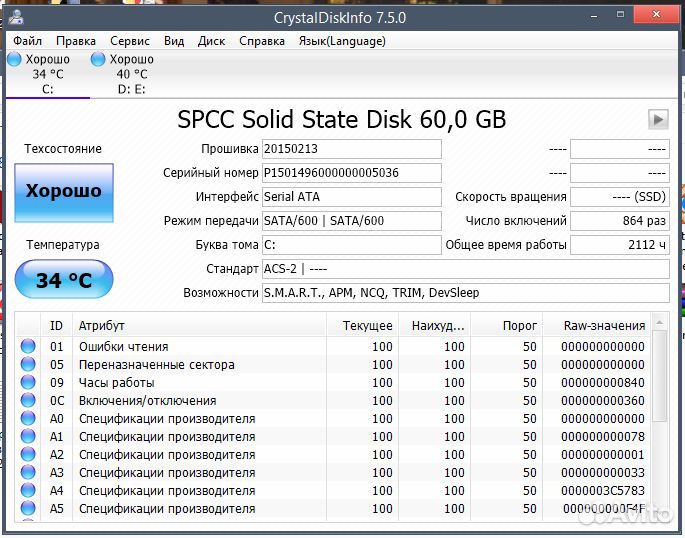The width and height of the screenshot is (685, 538).
Task: Click the attribute list scrollbar thumb
Action: point(660,376)
